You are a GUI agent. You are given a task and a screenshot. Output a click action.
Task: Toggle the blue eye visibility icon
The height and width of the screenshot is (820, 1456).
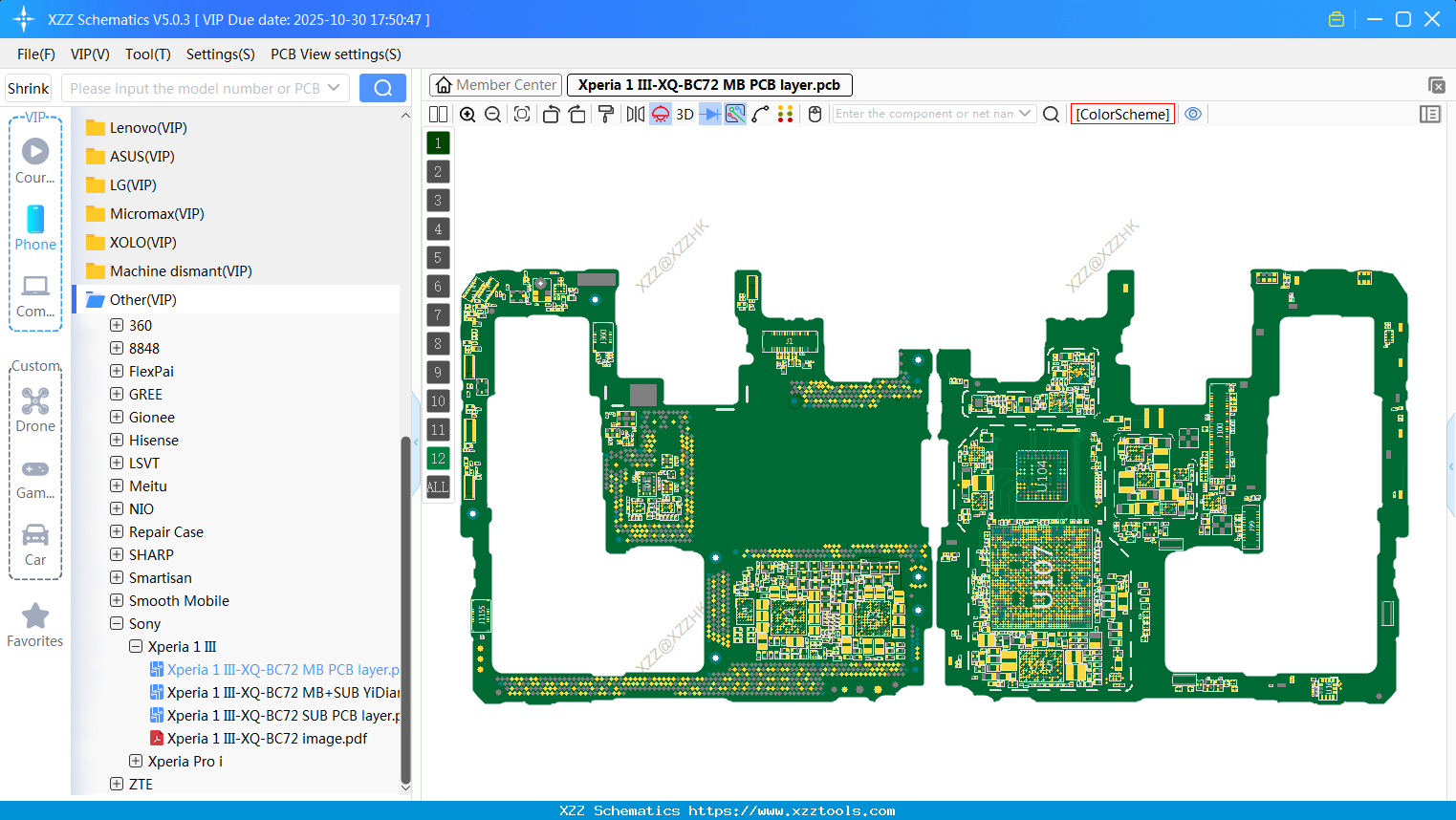1193,114
